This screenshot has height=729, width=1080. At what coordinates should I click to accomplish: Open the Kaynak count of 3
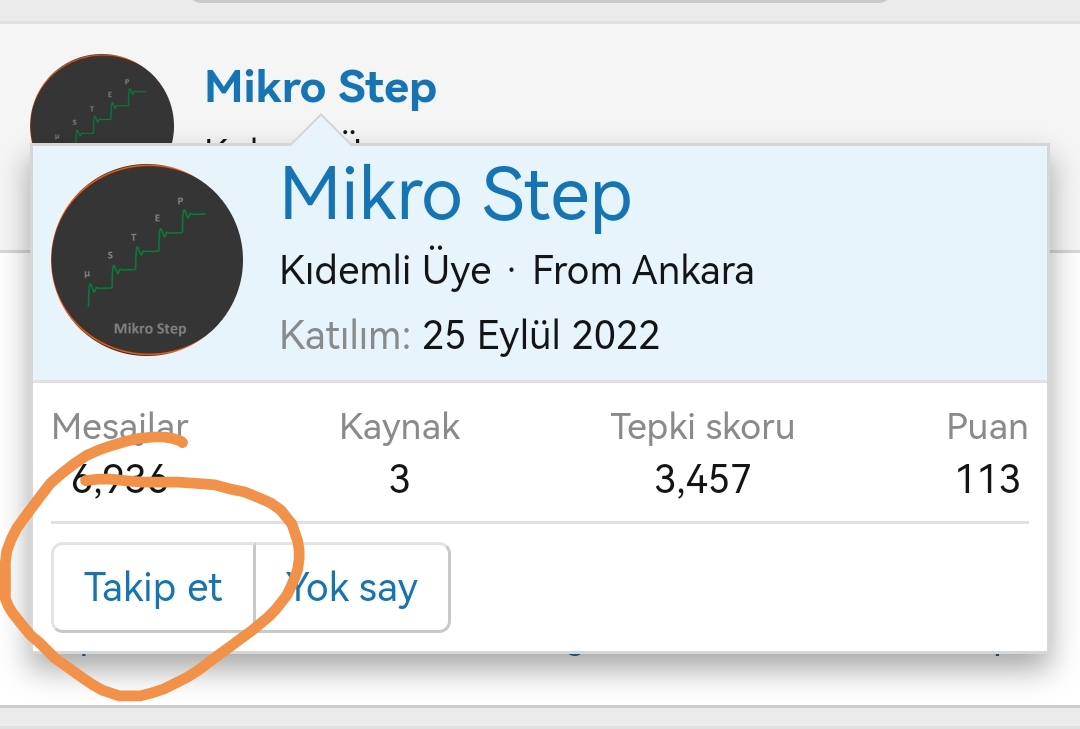click(x=400, y=480)
